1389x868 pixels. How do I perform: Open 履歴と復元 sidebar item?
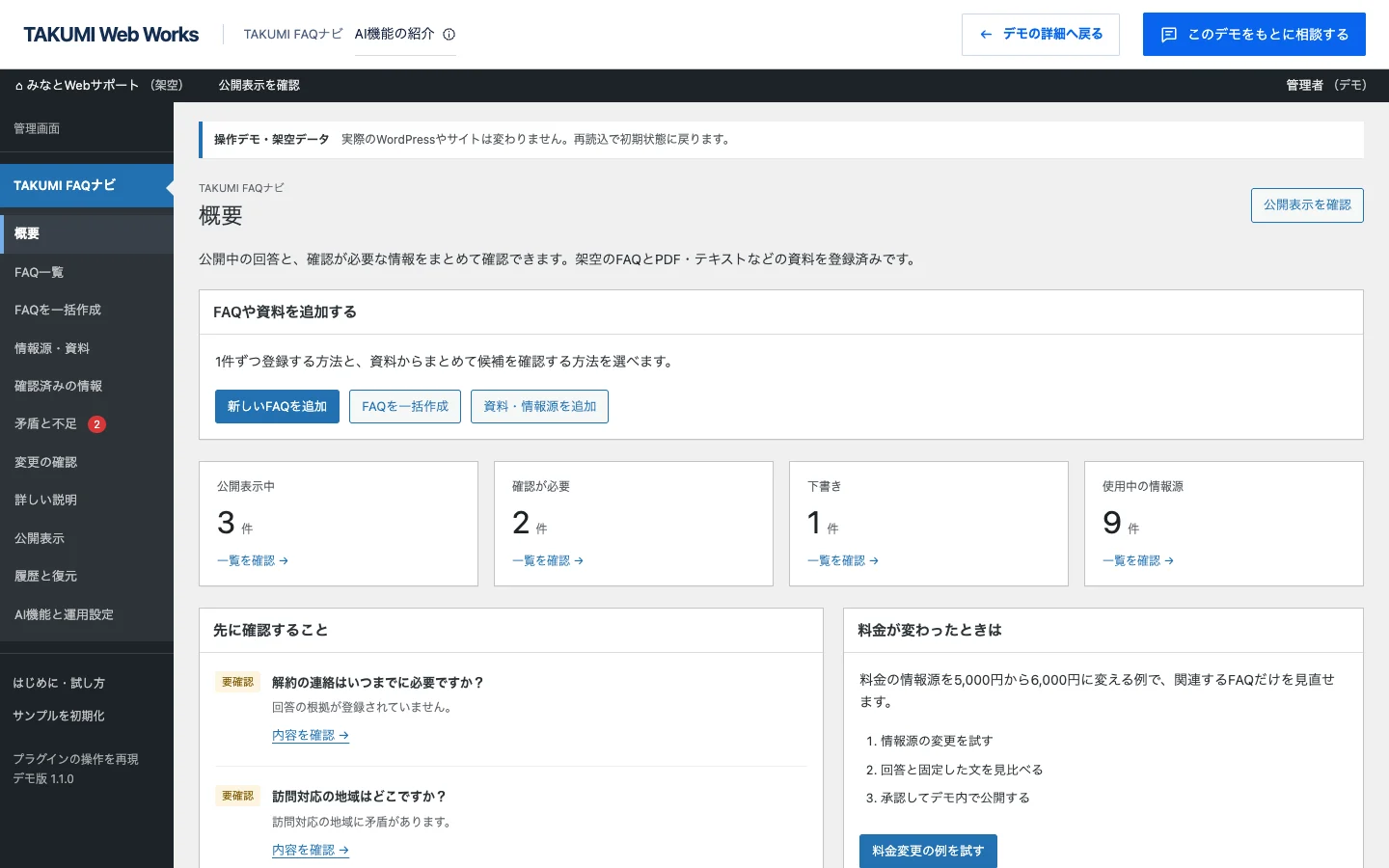(87, 576)
